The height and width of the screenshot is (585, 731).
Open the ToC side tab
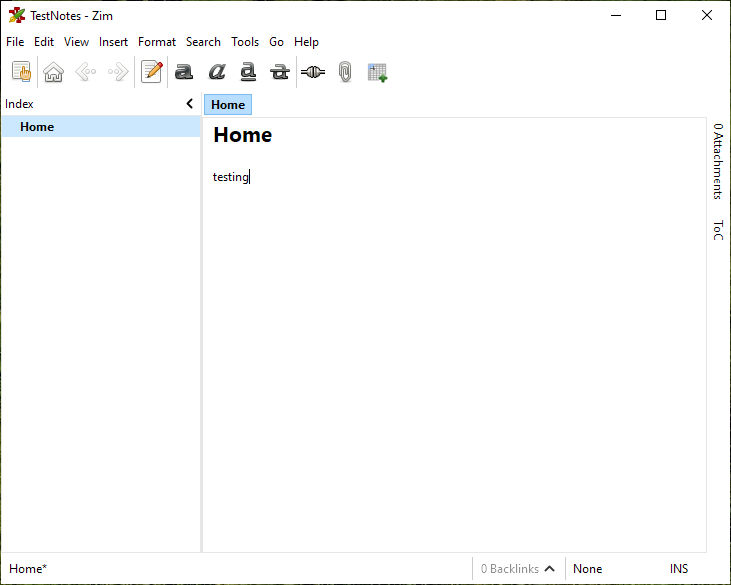[x=718, y=230]
